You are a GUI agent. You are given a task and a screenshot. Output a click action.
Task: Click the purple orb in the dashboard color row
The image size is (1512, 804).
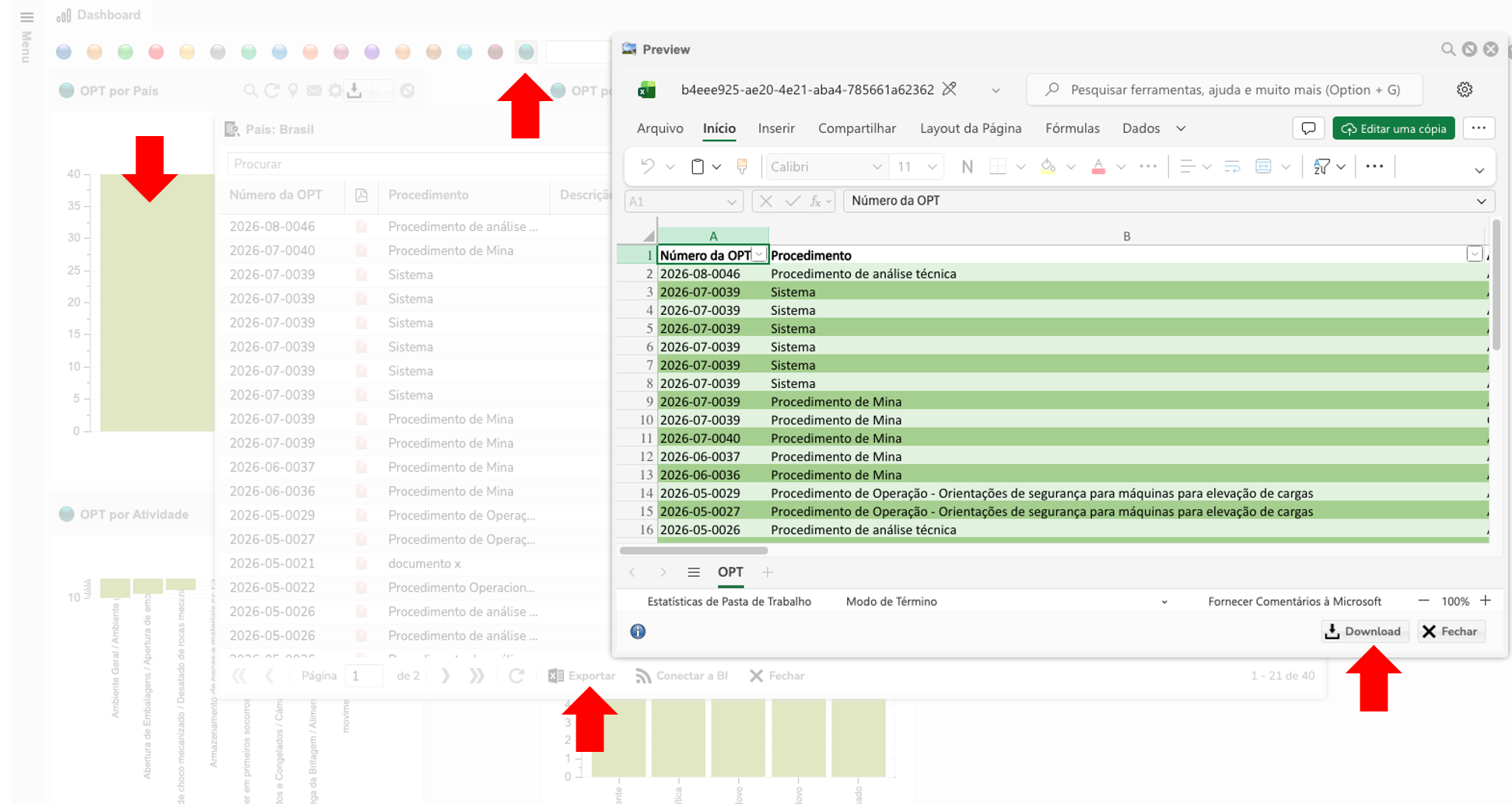(x=372, y=51)
